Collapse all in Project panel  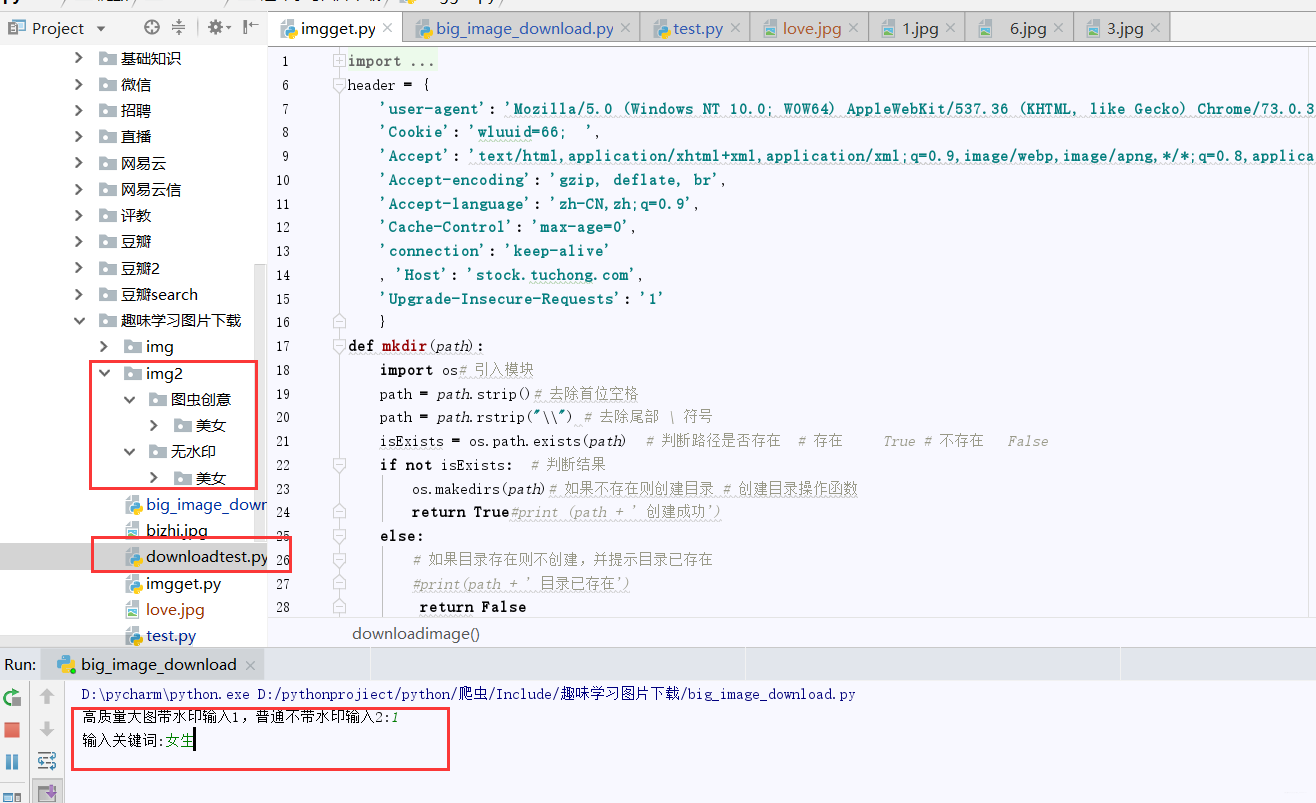coord(178,28)
